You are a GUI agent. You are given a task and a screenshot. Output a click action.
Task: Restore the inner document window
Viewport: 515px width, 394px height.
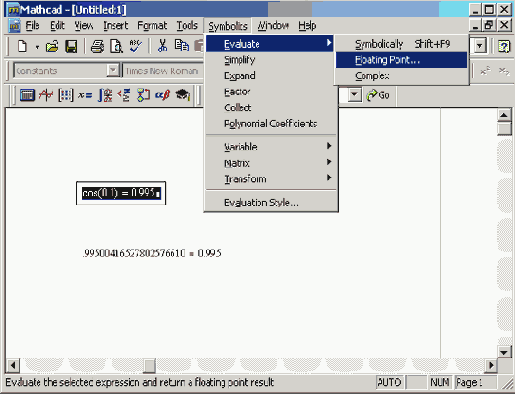[x=489, y=25]
